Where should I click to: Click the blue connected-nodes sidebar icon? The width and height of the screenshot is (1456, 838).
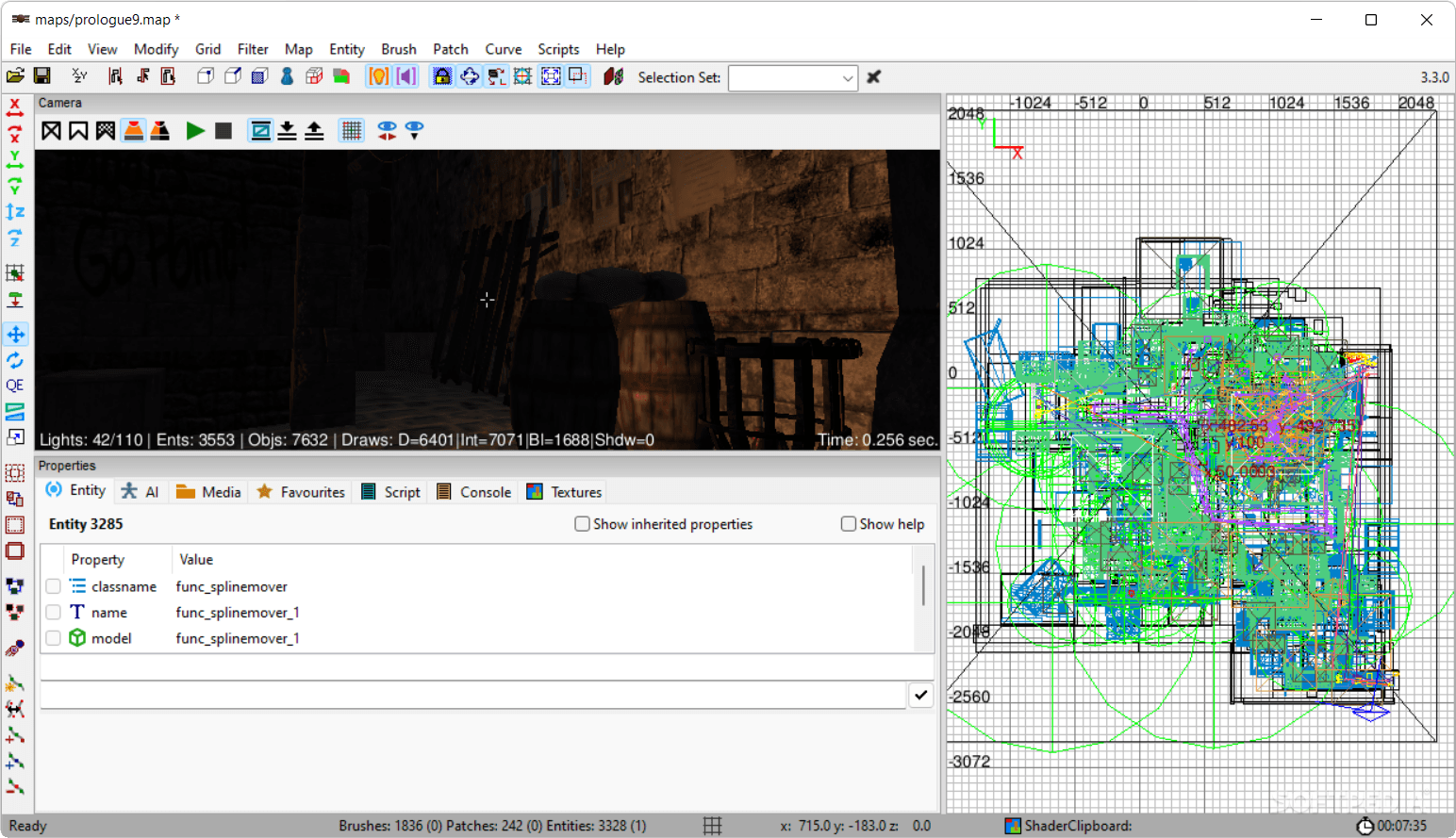pos(15,585)
